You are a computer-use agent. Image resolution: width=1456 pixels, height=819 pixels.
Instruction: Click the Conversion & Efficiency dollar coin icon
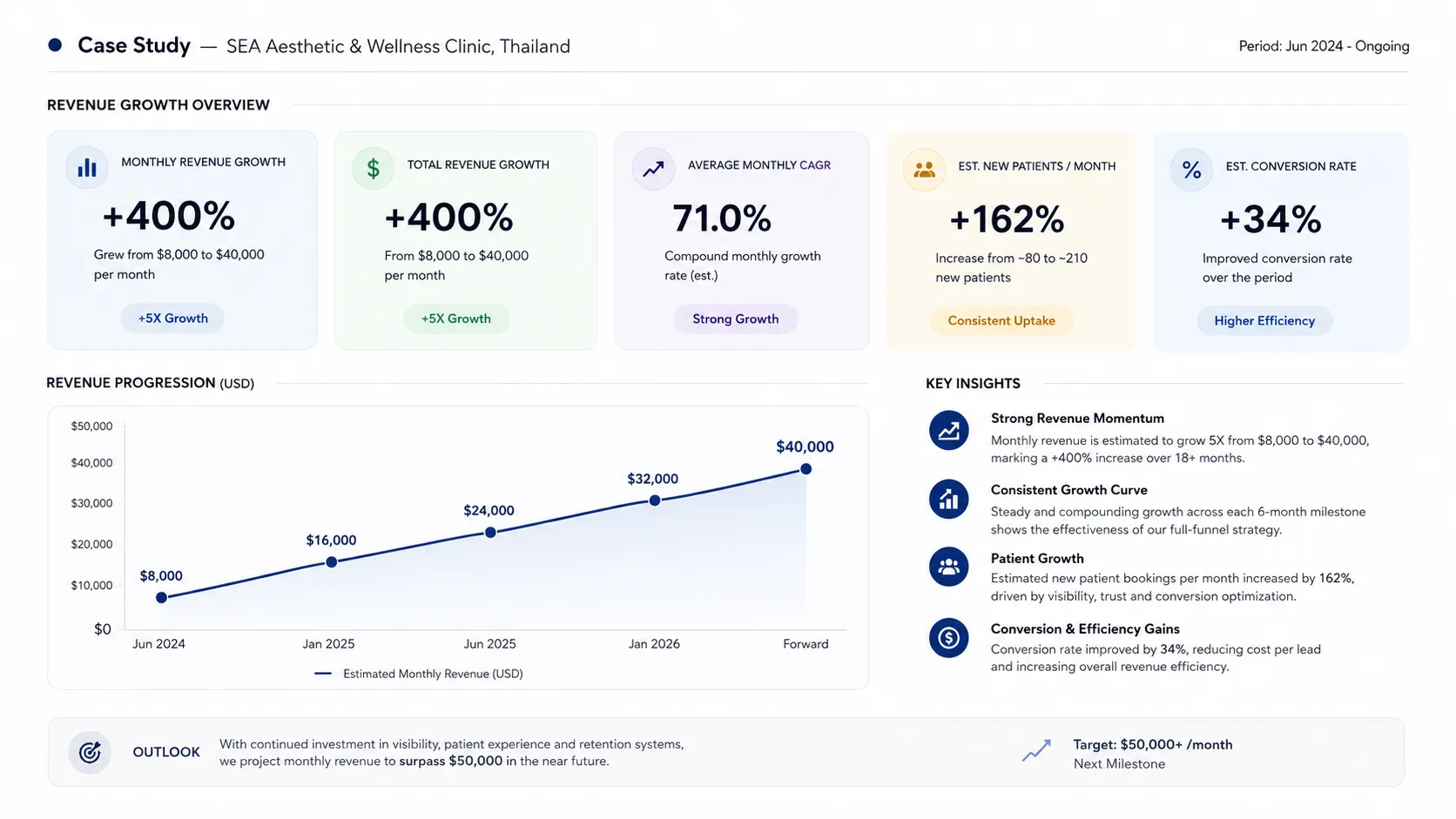(949, 638)
